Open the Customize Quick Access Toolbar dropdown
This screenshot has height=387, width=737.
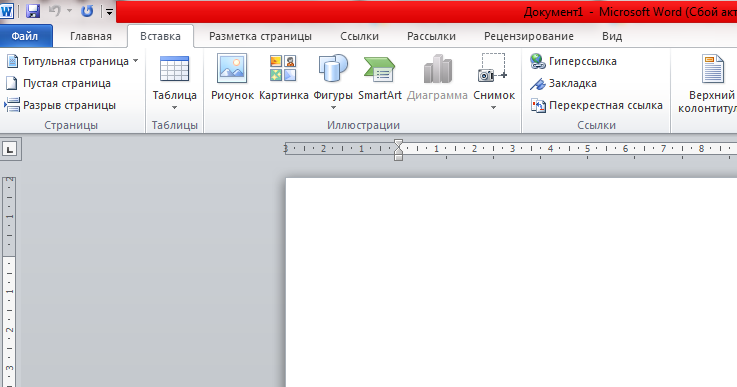pyautogui.click(x=109, y=12)
